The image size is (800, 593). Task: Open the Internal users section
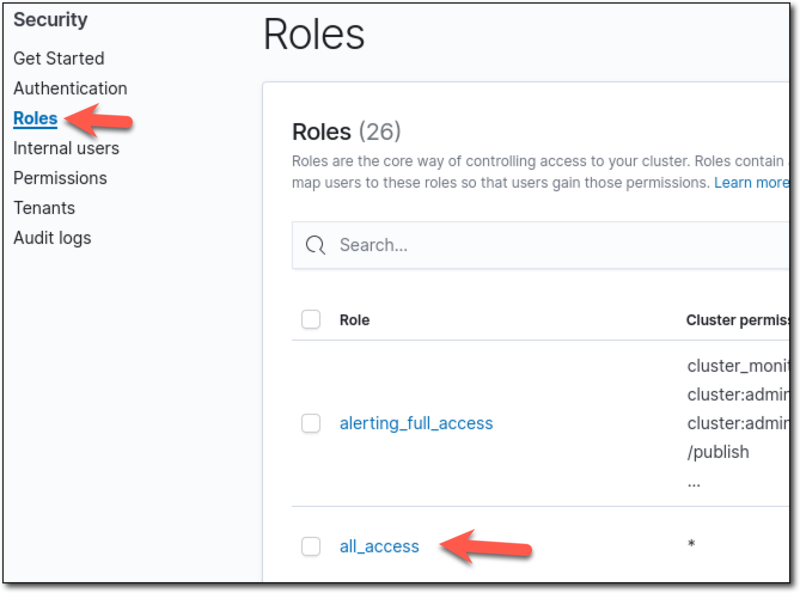point(66,147)
